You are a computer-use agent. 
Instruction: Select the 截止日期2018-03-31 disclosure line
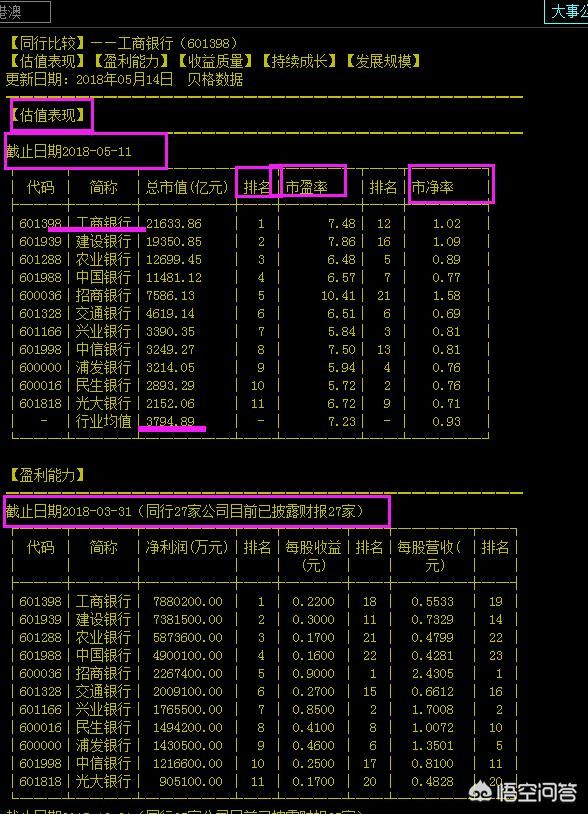(185, 511)
